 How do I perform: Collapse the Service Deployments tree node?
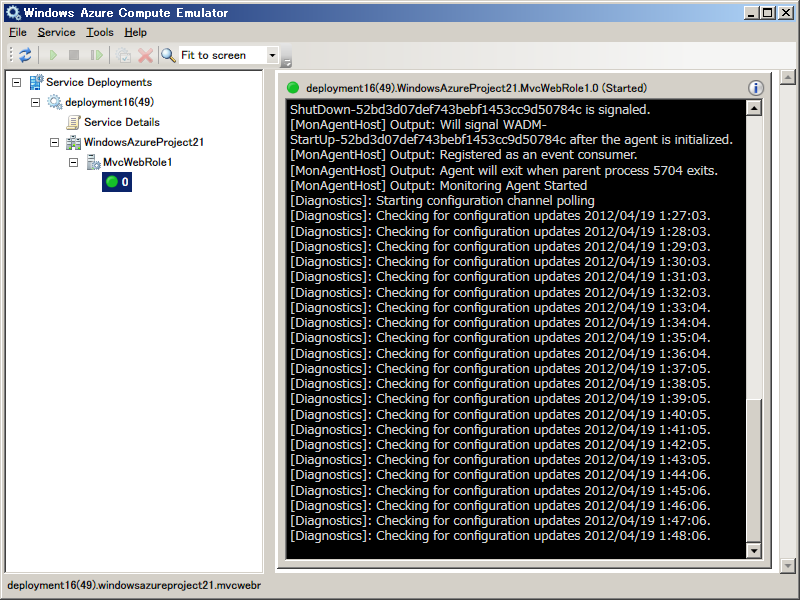click(16, 82)
